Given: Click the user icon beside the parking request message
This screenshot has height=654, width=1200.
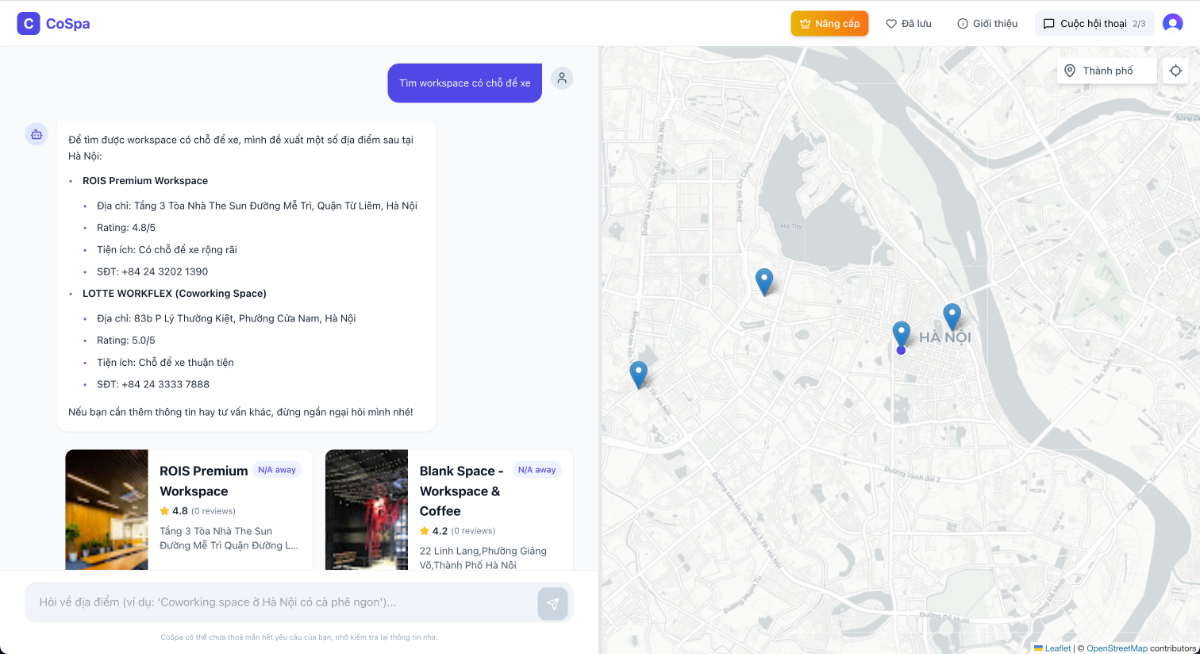Looking at the screenshot, I should click(561, 77).
